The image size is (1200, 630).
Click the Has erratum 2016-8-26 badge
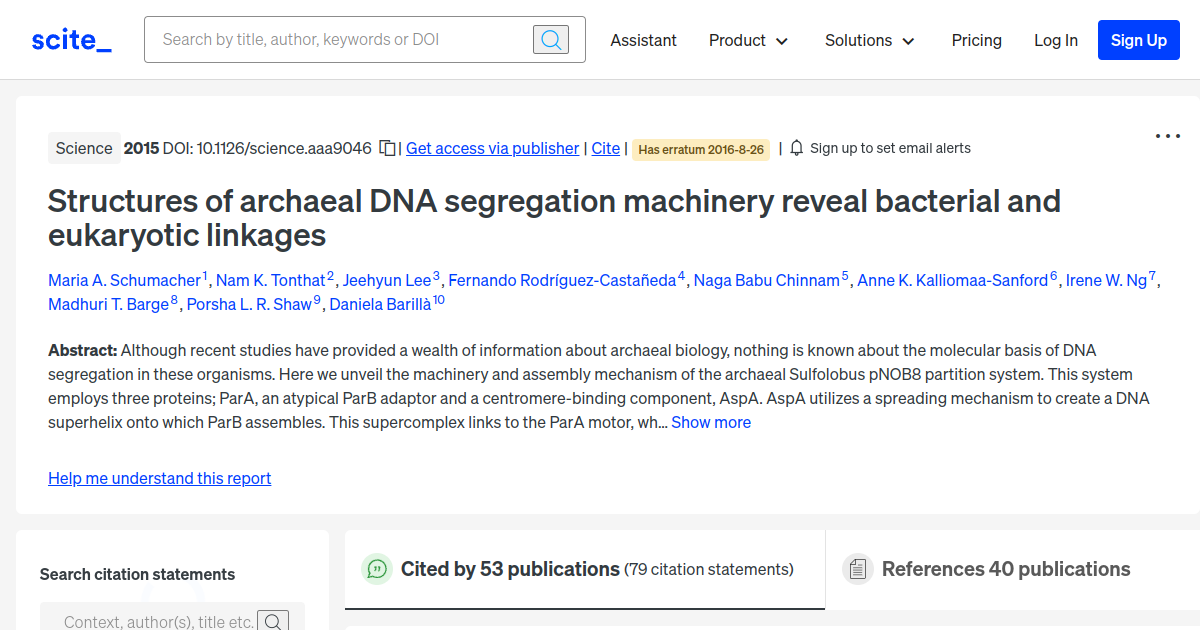coord(700,148)
